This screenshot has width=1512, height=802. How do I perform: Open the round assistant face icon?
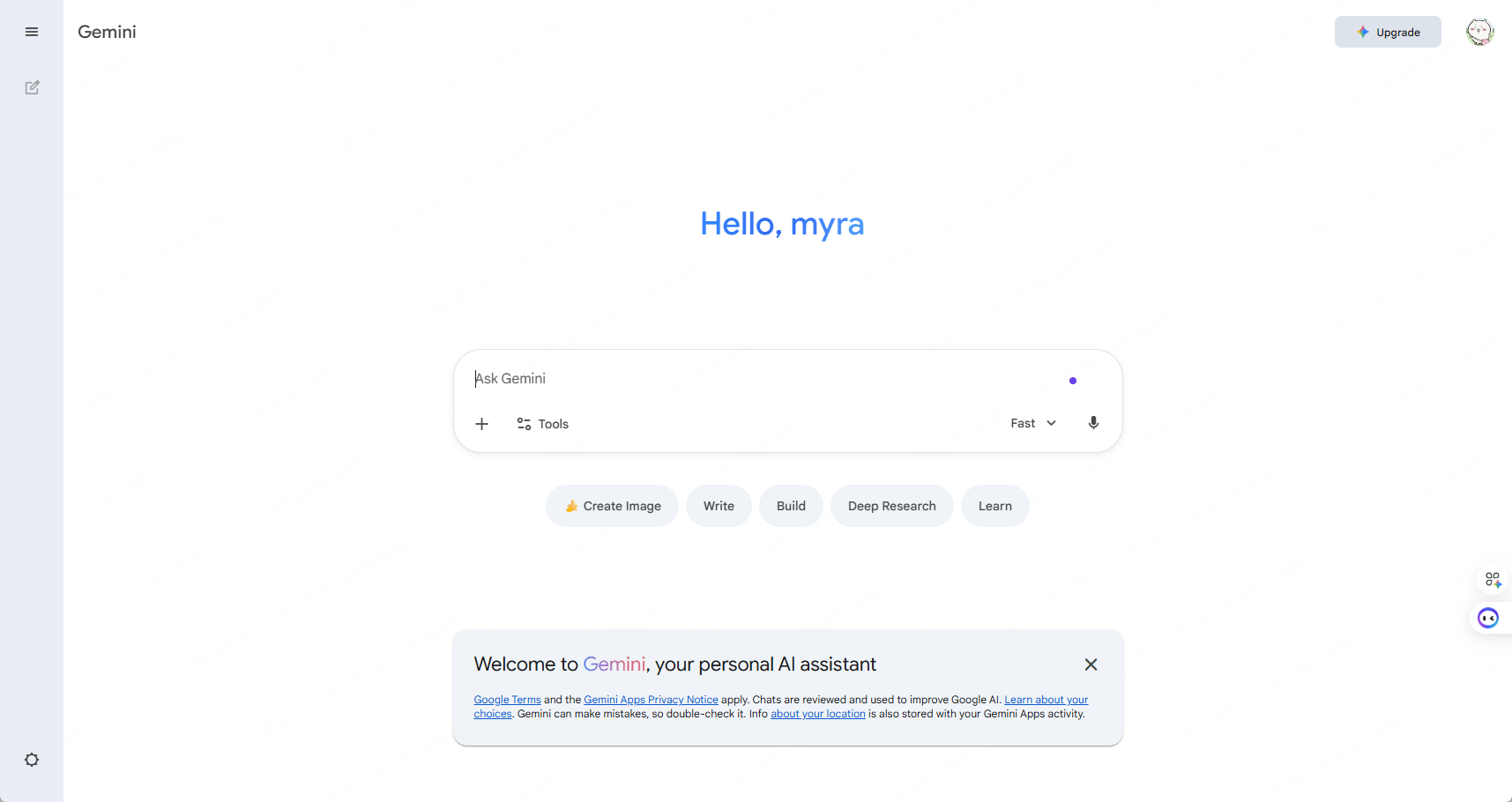[1488, 618]
